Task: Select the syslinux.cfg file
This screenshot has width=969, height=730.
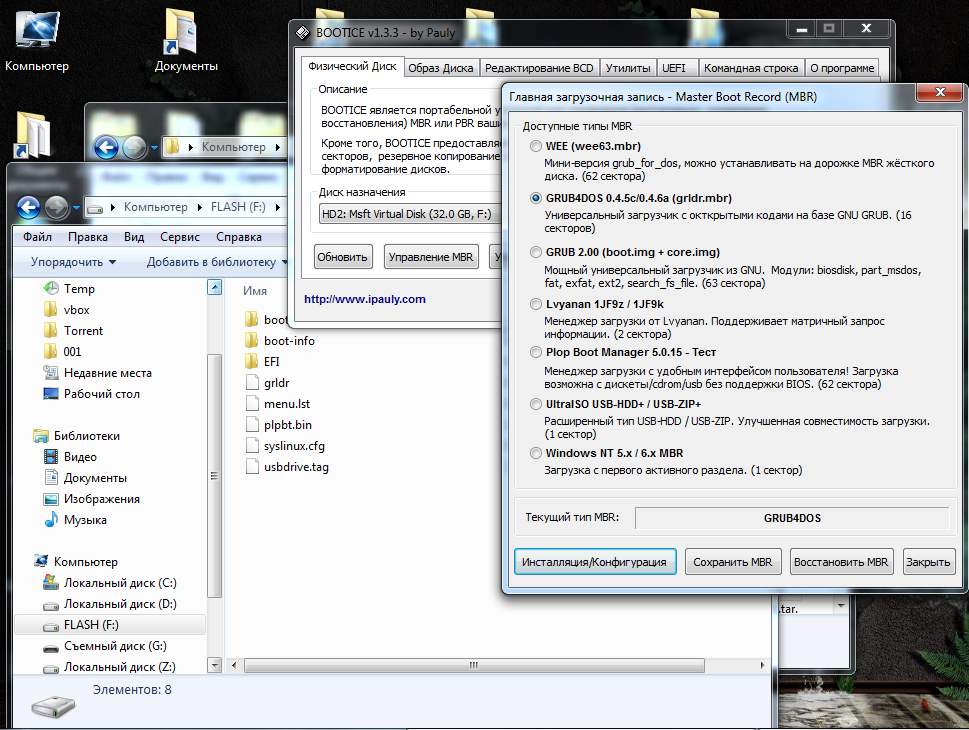Action: coord(293,446)
